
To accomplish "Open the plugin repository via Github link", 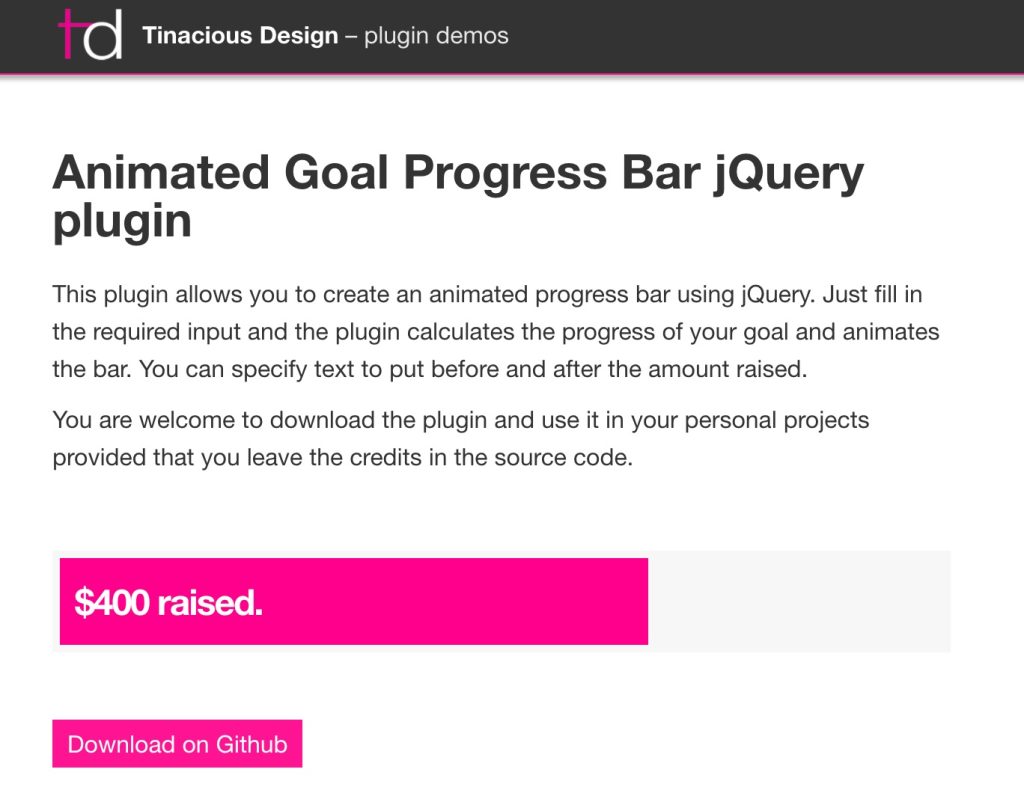I will pyautogui.click(x=177, y=743).
